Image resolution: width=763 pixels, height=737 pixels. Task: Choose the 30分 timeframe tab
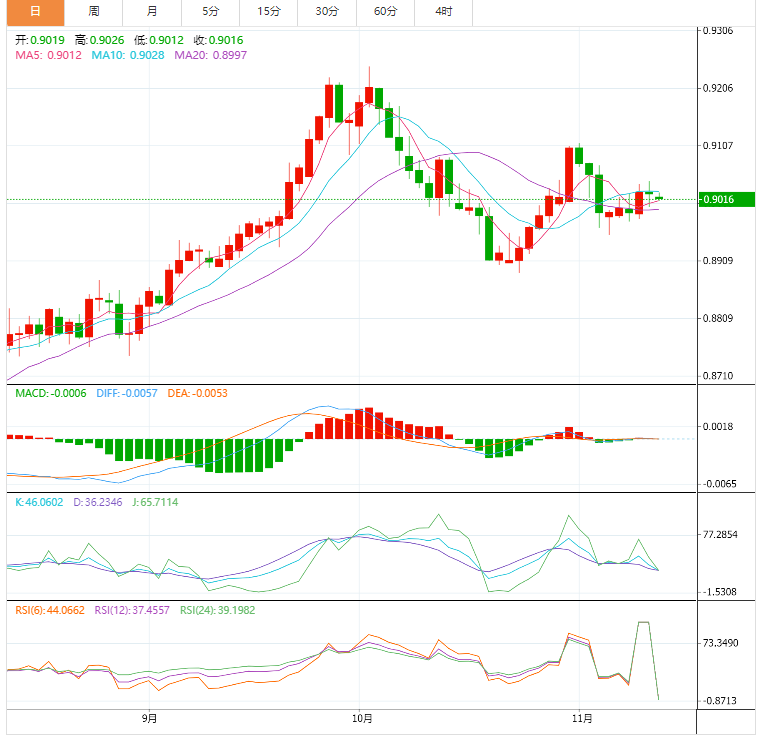click(327, 12)
